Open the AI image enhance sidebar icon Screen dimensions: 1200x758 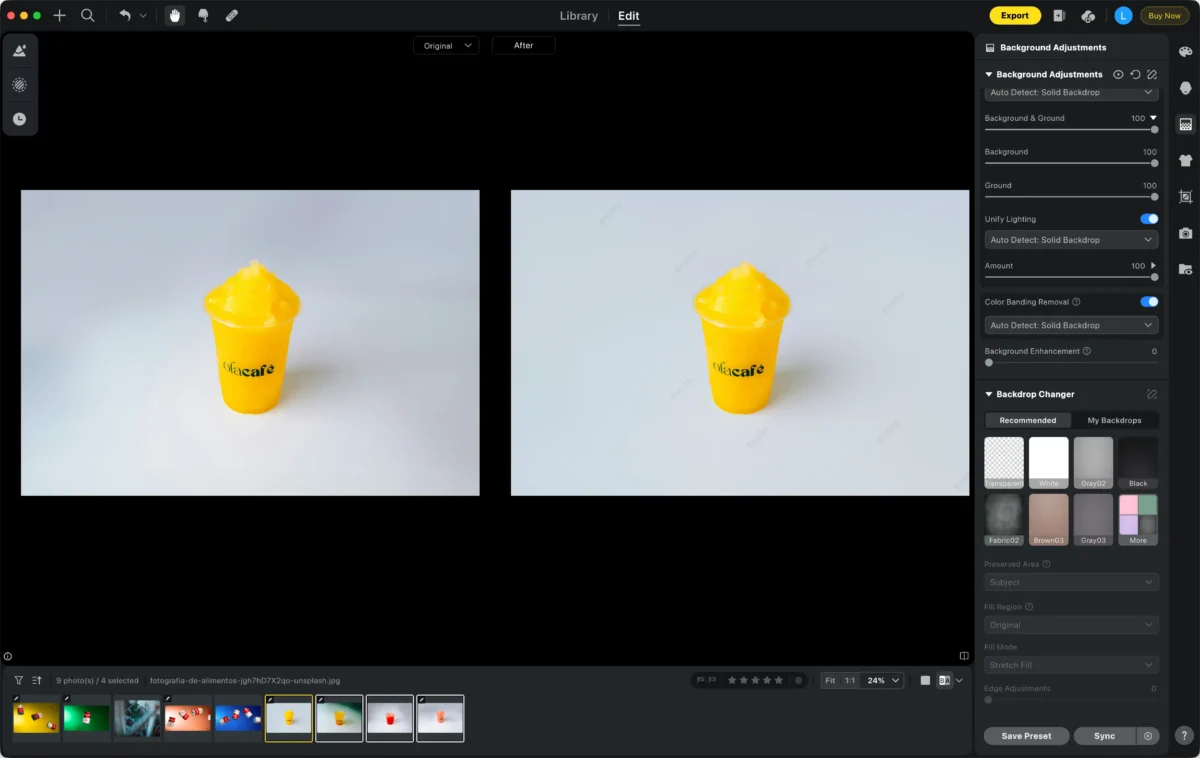tap(19, 51)
